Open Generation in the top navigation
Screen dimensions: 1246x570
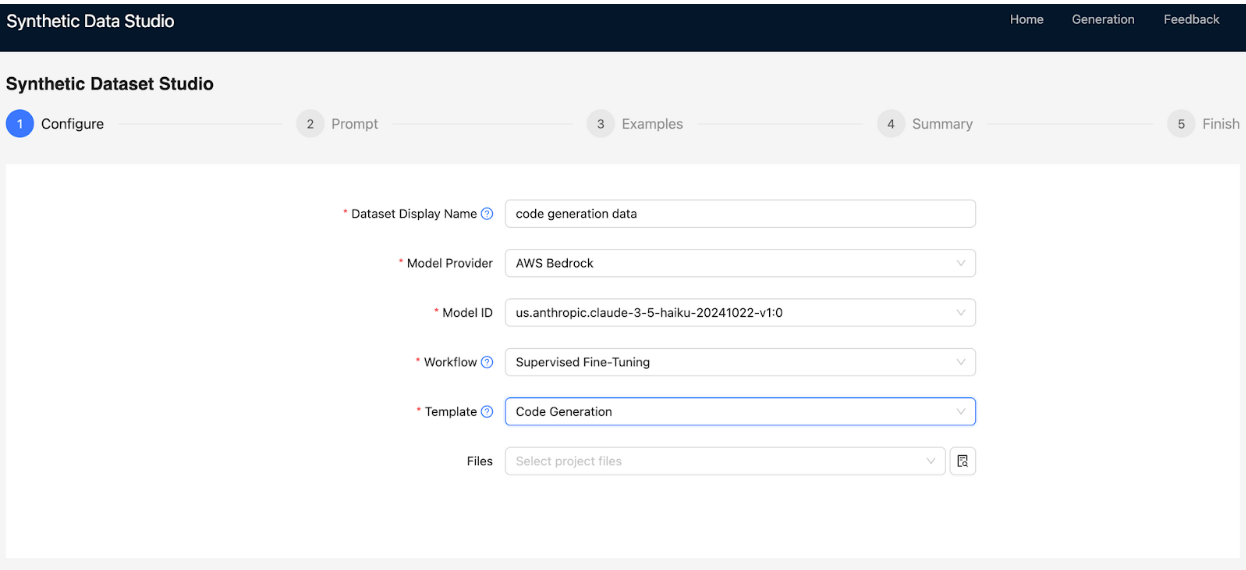[x=1103, y=20]
